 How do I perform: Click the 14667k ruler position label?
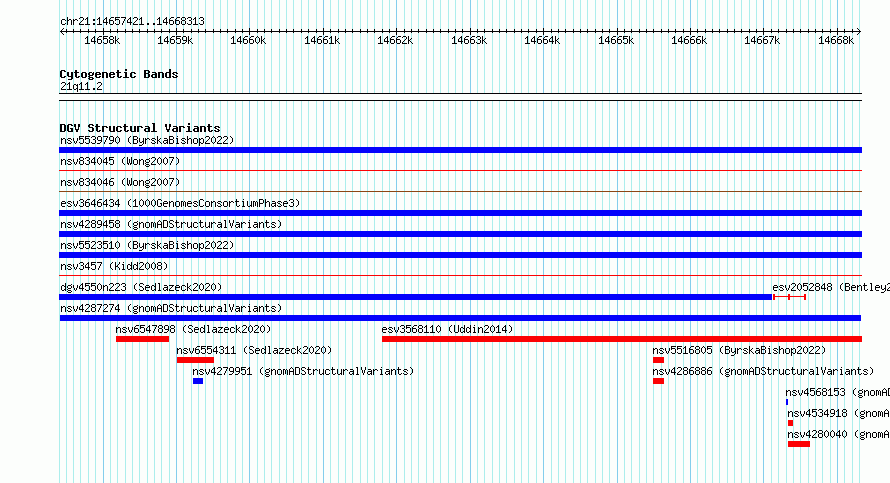[762, 40]
